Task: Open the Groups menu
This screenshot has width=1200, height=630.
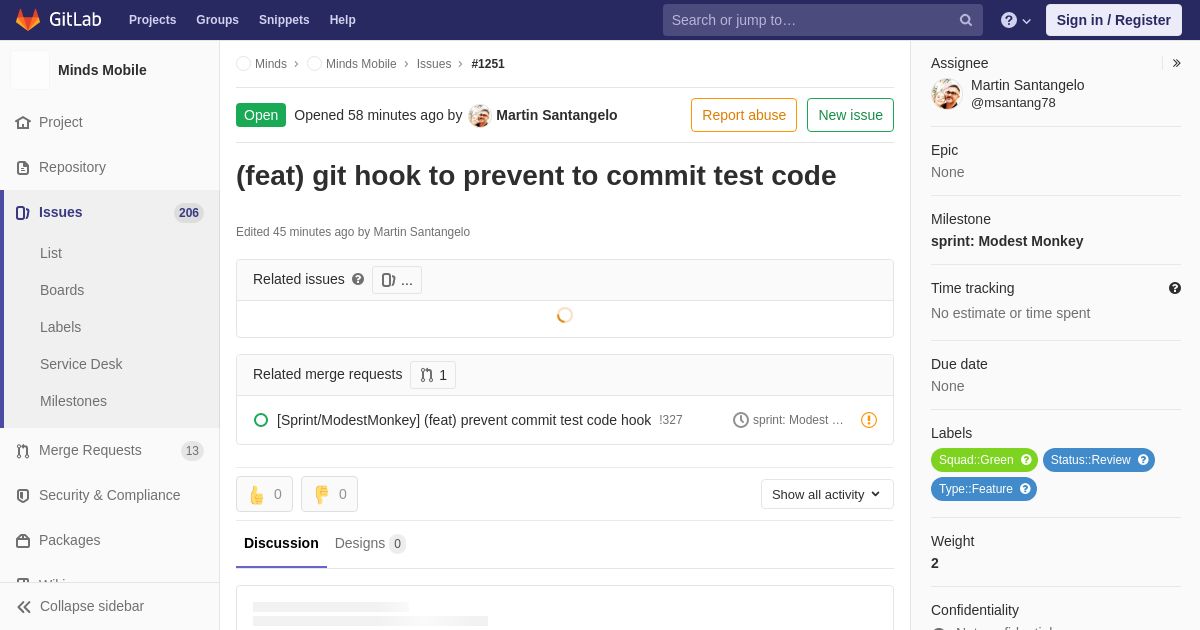Action: click(x=217, y=20)
